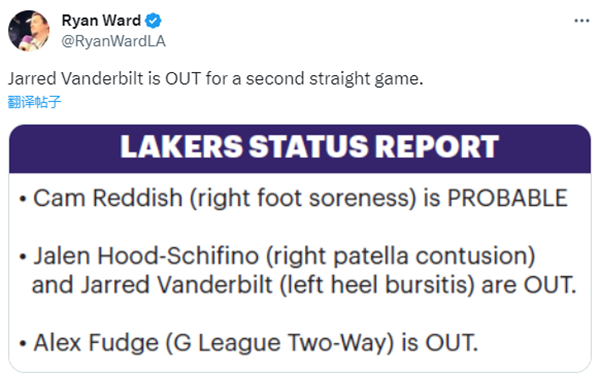Viewport: 600px width, 377px height.
Task: Click the LAKERS STATUS REPORT purple header
Action: coord(300,149)
